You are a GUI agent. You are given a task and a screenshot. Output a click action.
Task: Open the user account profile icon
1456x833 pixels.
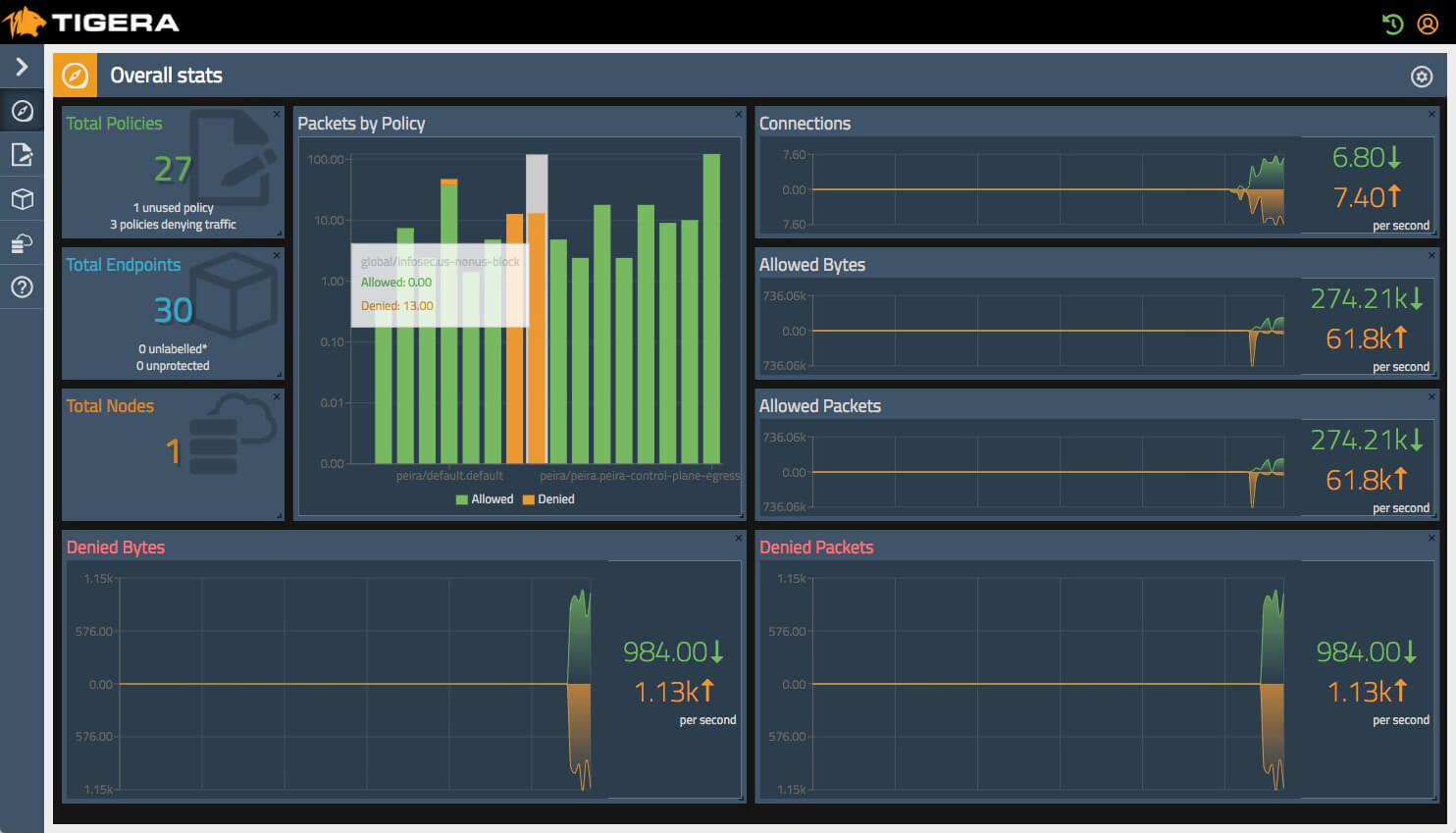coord(1428,24)
